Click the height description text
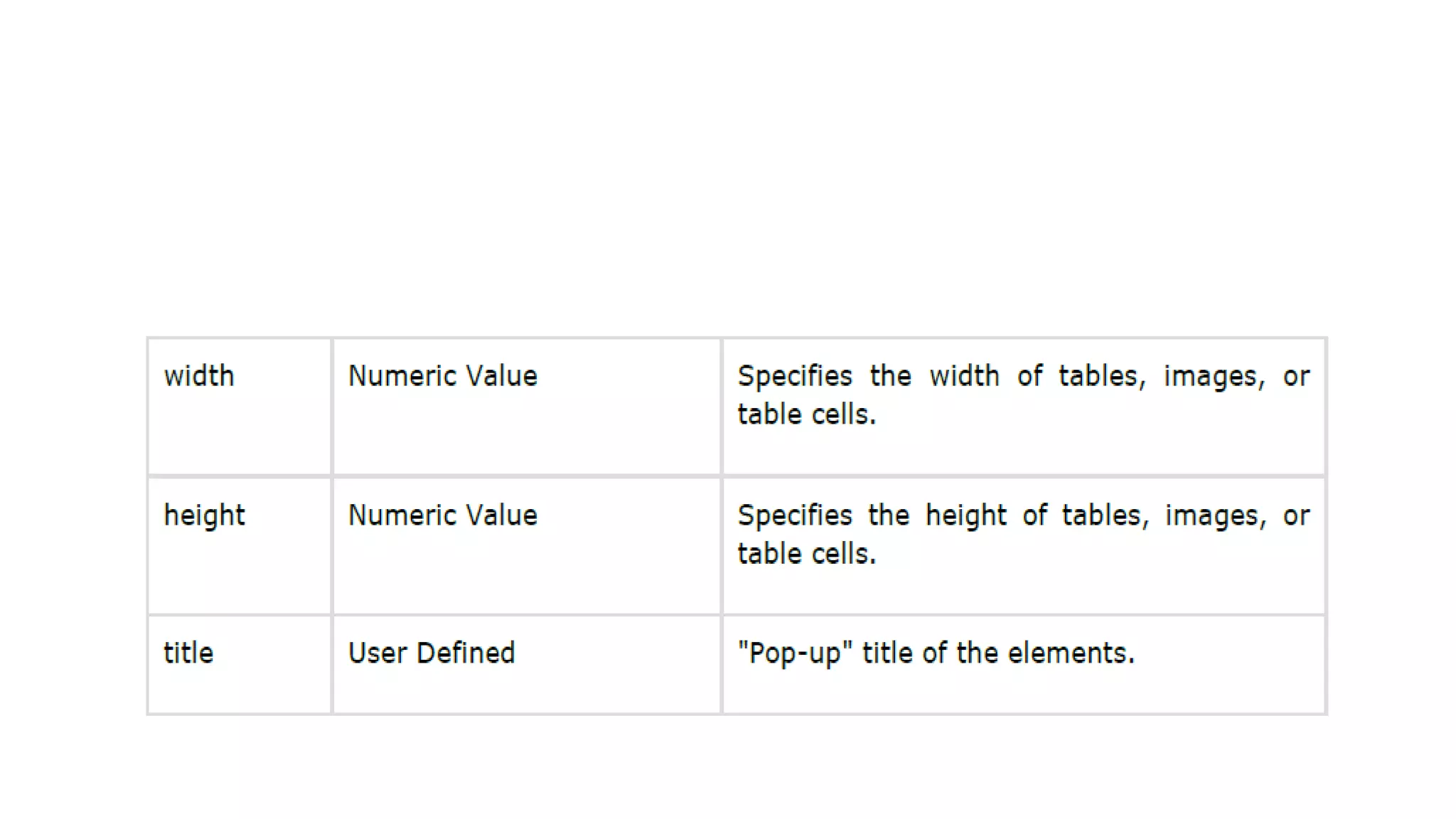 [x=1023, y=534]
